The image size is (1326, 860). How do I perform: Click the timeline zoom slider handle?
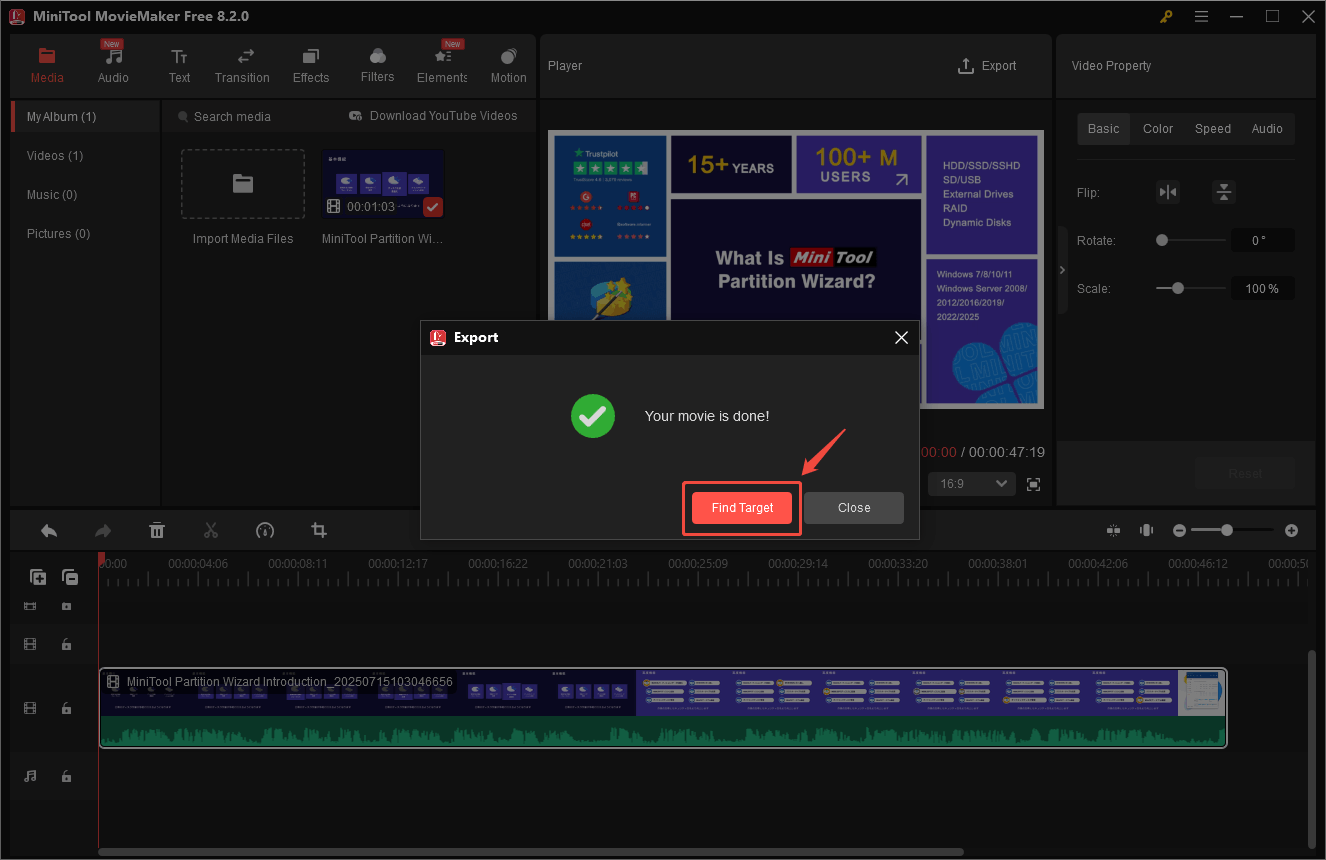[x=1227, y=530]
